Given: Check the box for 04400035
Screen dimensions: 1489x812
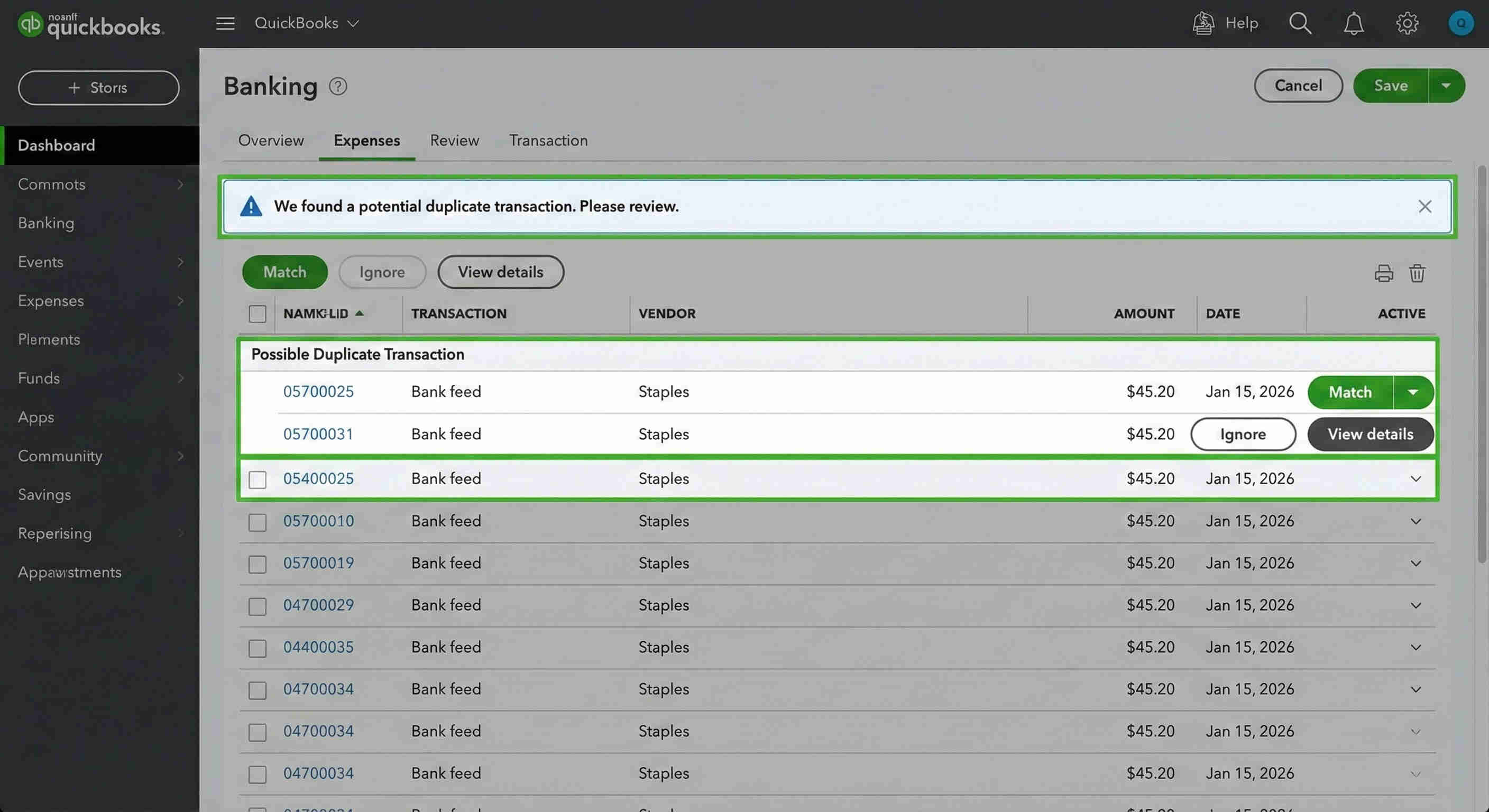Looking at the screenshot, I should point(257,648).
